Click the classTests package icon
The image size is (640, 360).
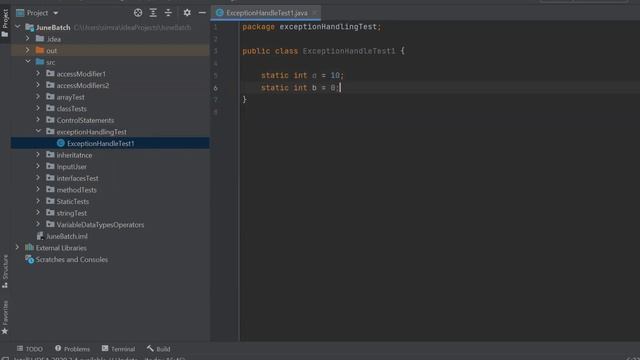pos(50,108)
